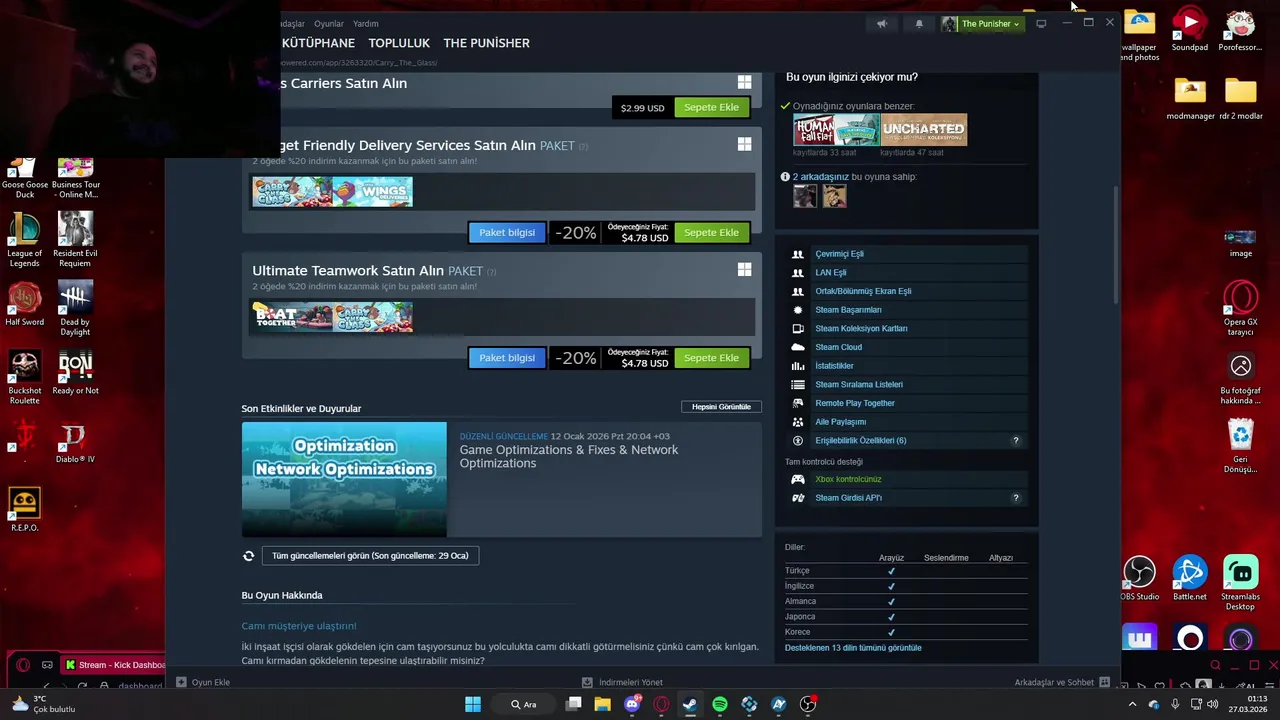Click Windows icon beside Ultimate Teamwork

click(744, 270)
